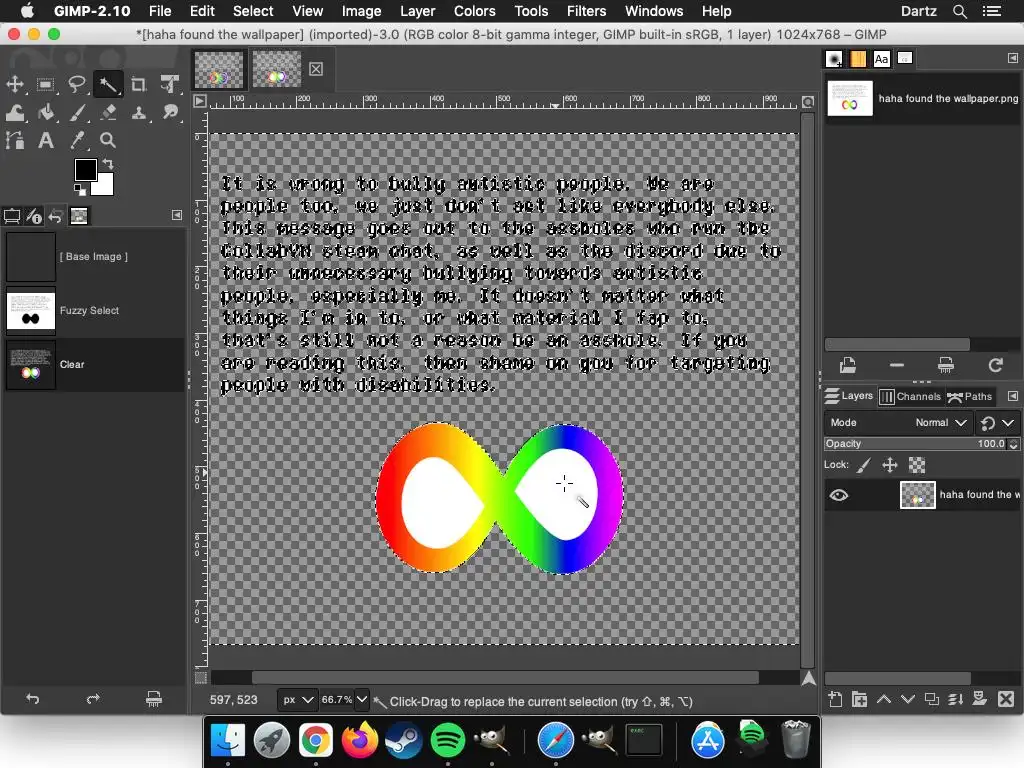Open the Layer menu
1024x768 pixels.
[x=417, y=11]
